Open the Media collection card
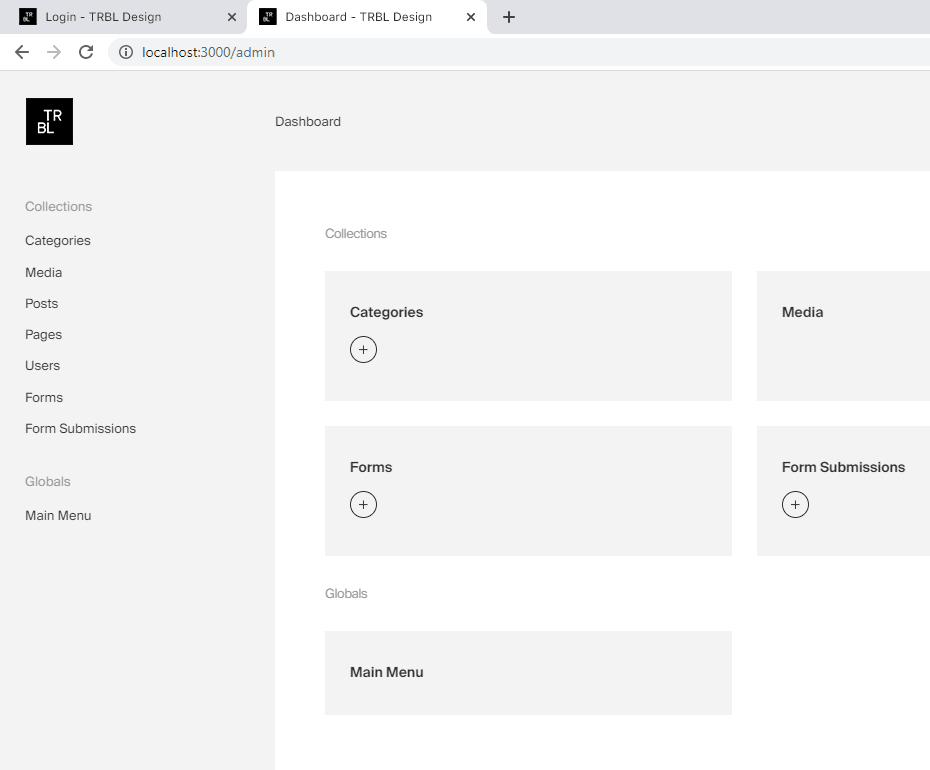 click(x=843, y=336)
